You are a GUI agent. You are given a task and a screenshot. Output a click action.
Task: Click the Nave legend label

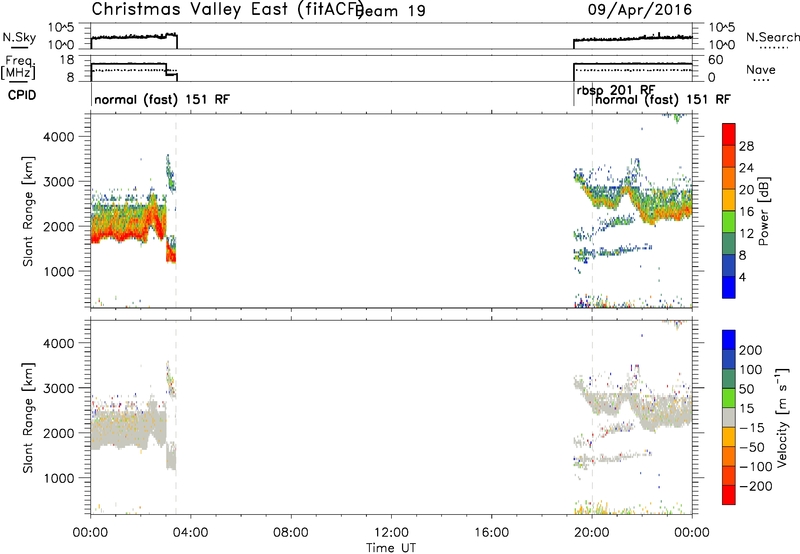click(761, 70)
